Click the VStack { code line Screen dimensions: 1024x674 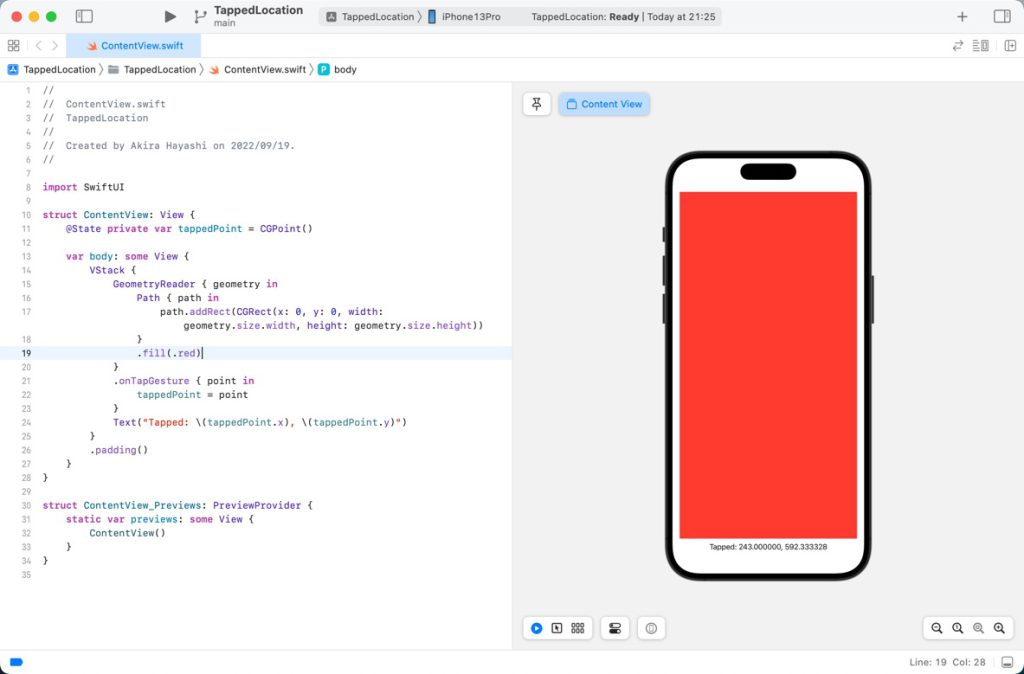pyautogui.click(x=113, y=270)
